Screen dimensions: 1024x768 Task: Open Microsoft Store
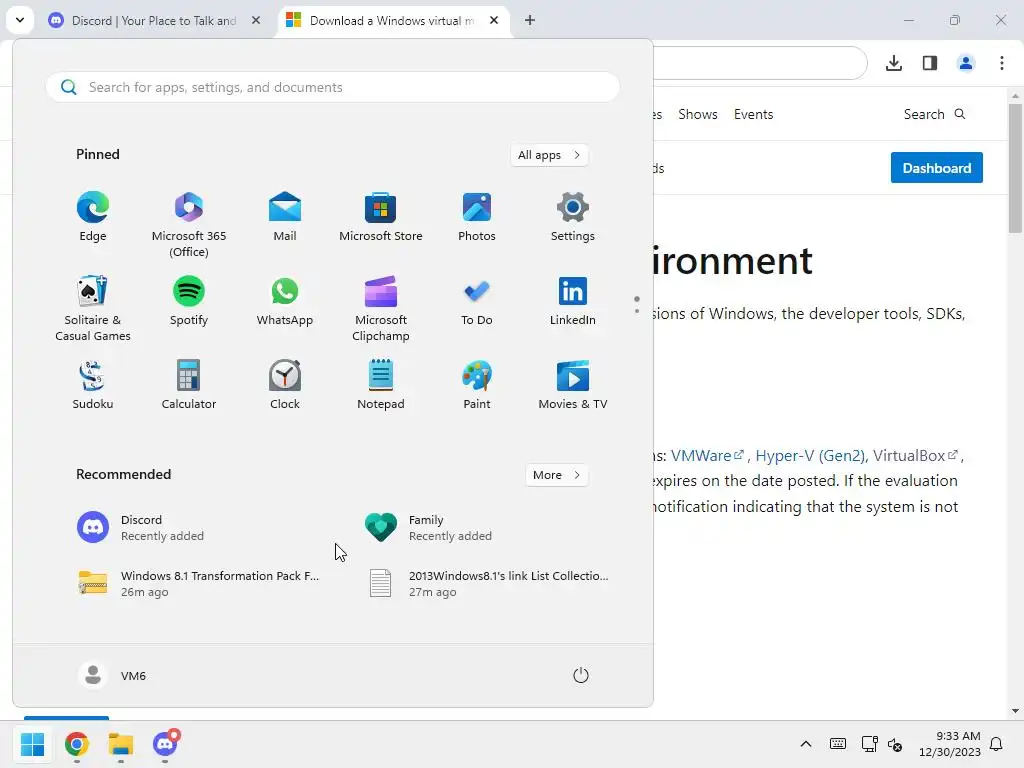[381, 217]
